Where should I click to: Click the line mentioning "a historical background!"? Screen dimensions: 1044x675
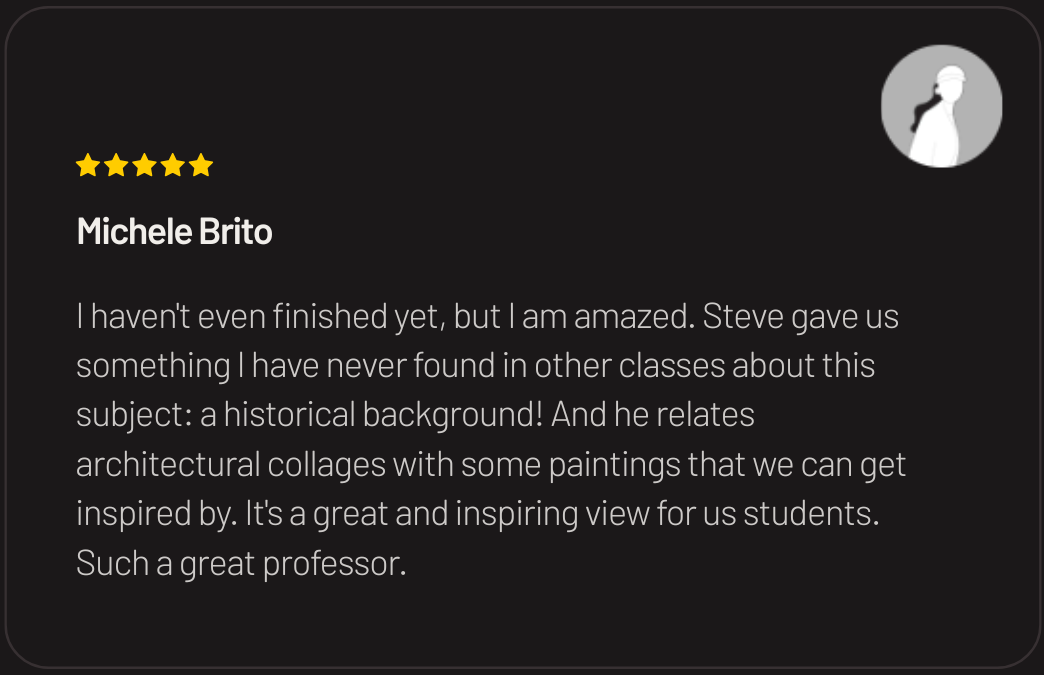click(415, 415)
